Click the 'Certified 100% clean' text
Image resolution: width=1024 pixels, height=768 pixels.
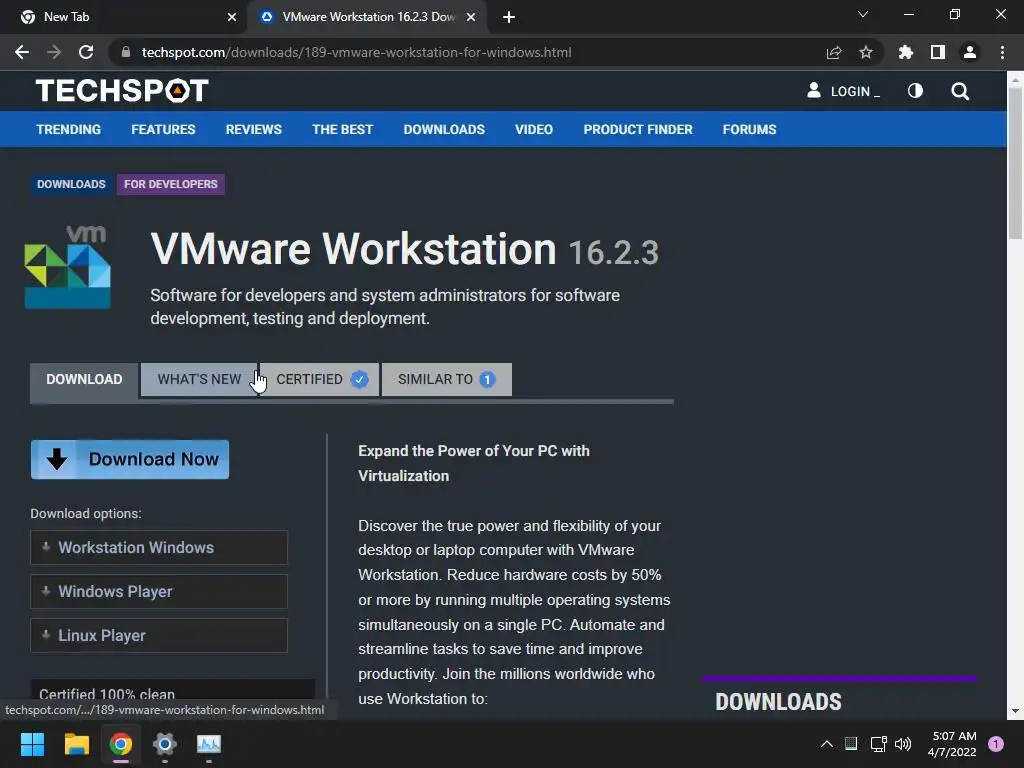pos(107,694)
